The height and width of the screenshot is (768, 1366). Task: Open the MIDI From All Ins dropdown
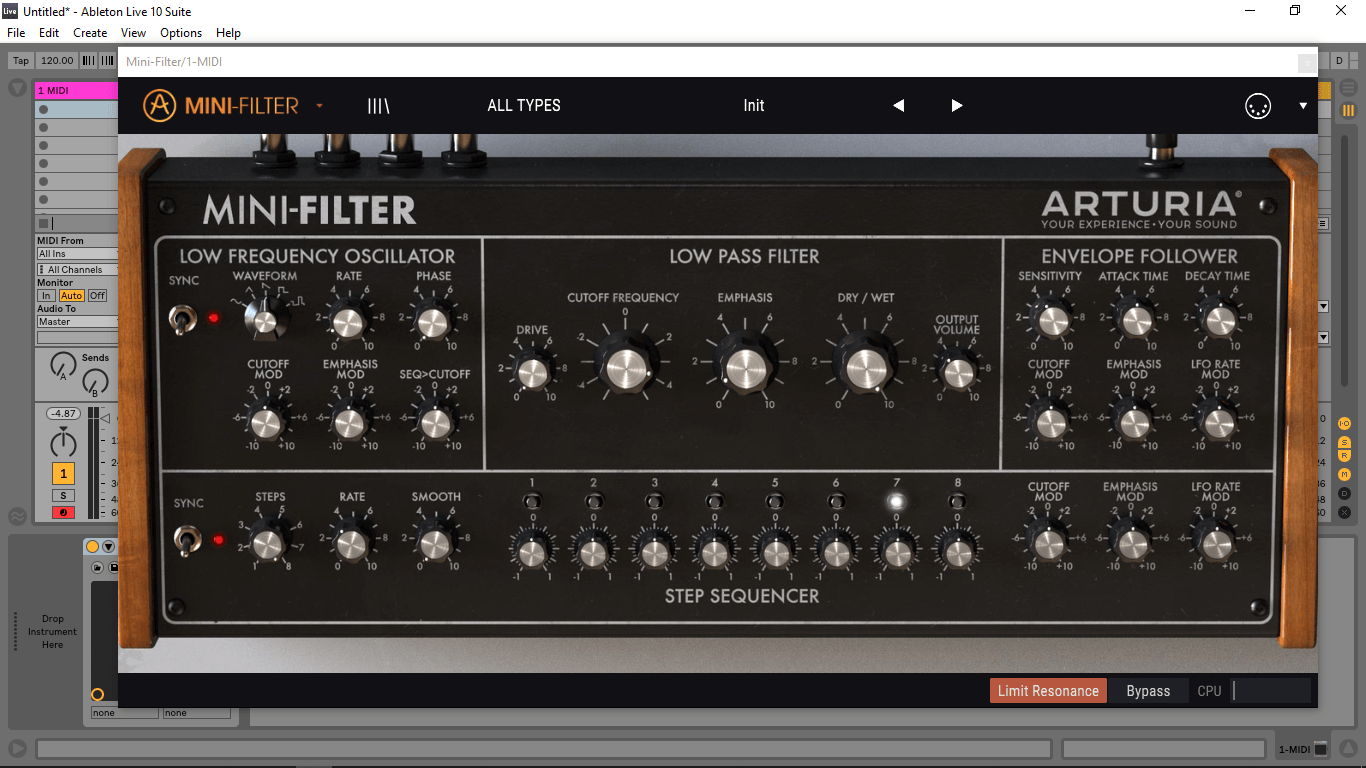(77, 254)
